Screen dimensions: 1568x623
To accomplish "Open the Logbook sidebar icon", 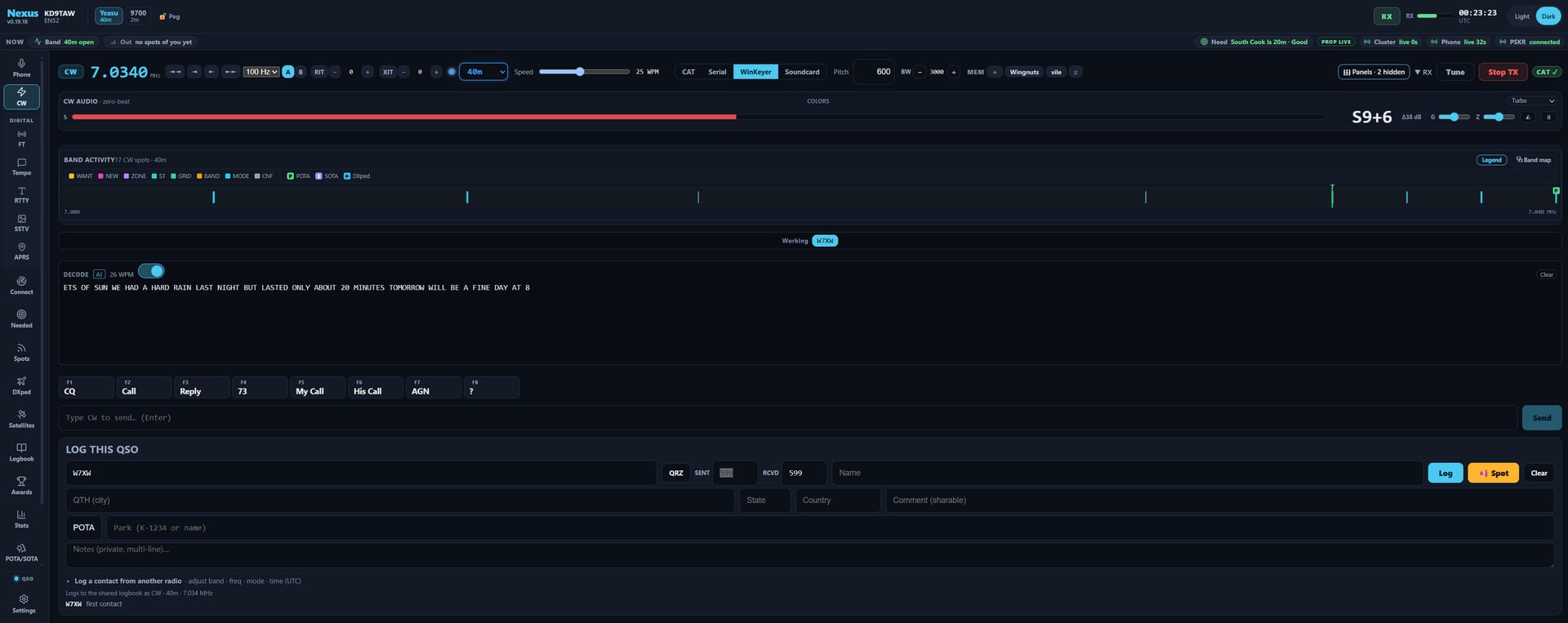I will pos(21,452).
